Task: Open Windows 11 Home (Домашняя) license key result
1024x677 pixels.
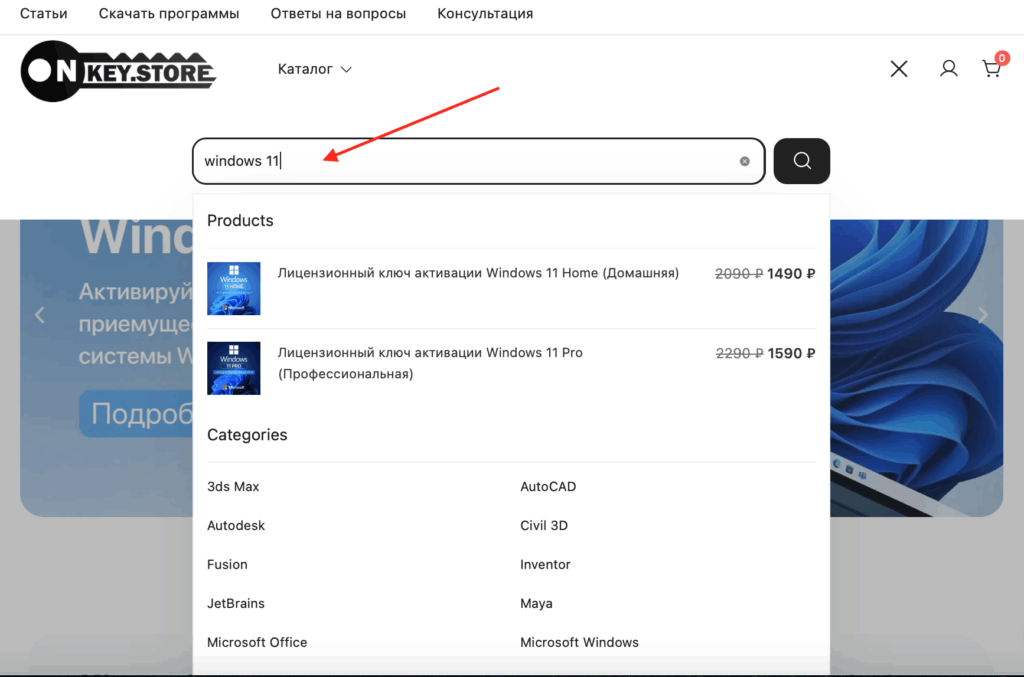Action: point(478,273)
